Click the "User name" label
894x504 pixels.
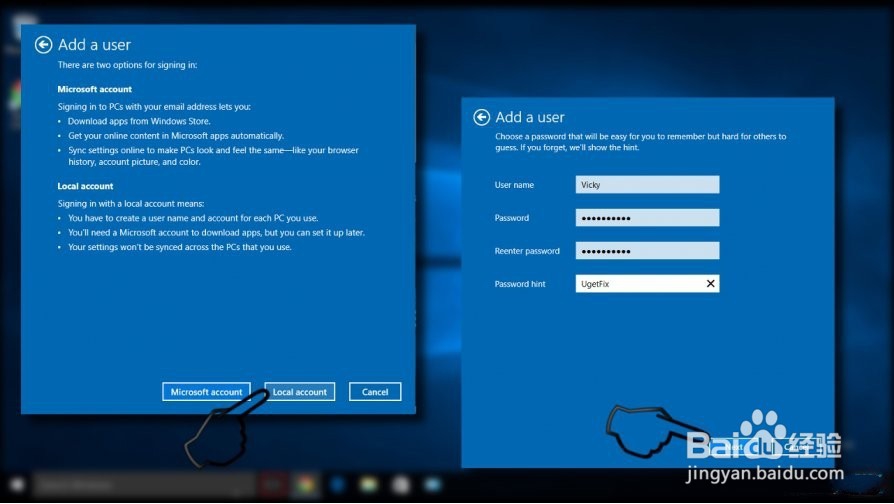pos(514,185)
